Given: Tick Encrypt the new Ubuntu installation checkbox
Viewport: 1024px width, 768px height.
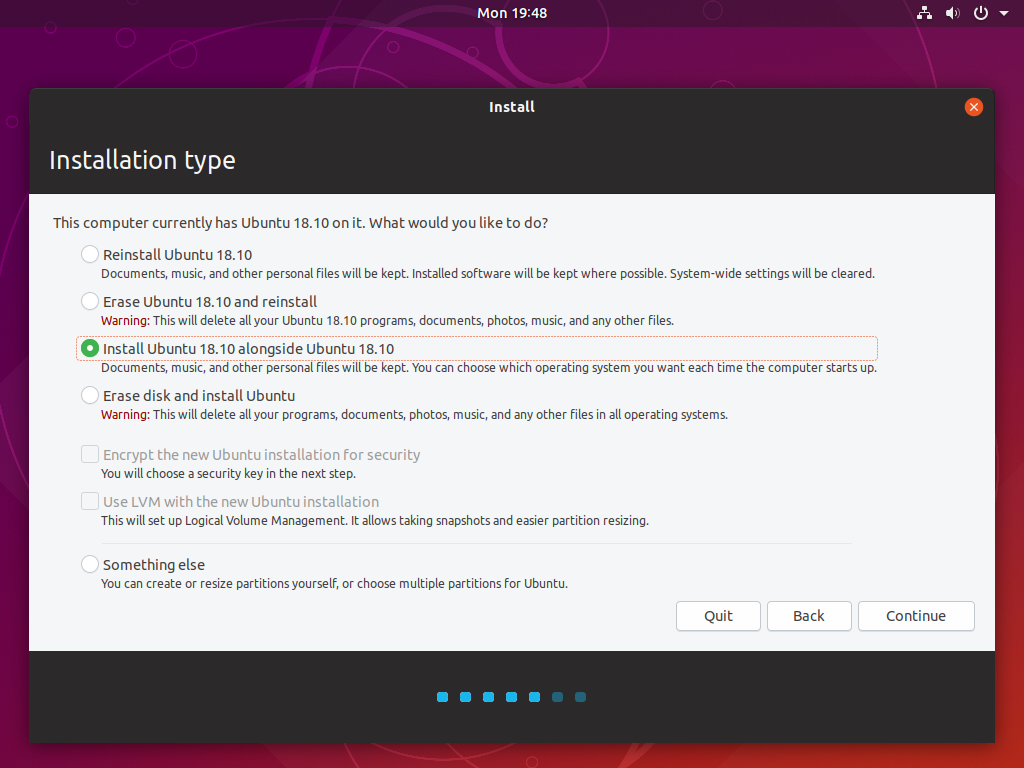Looking at the screenshot, I should [x=89, y=454].
